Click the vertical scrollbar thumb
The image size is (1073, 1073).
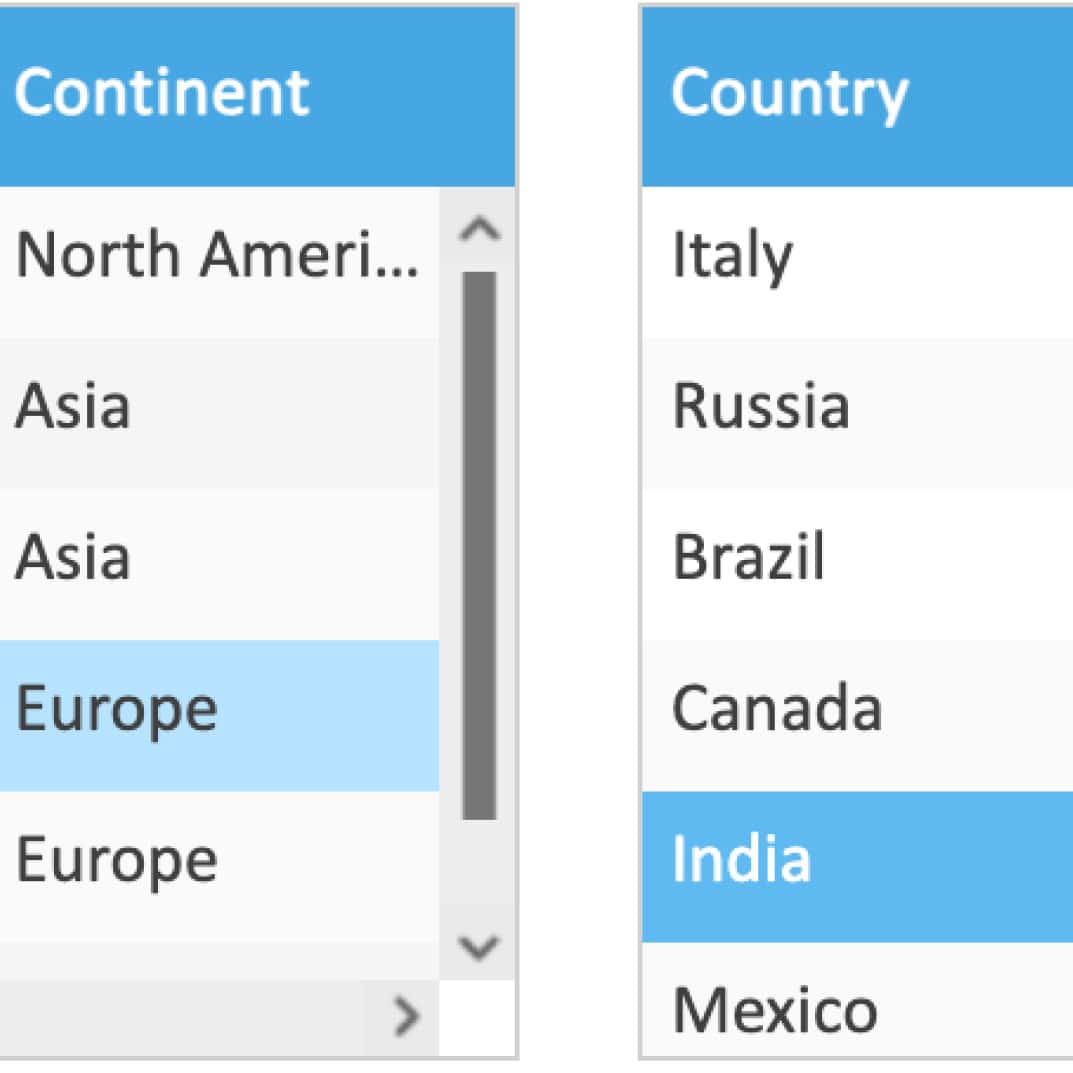479,545
